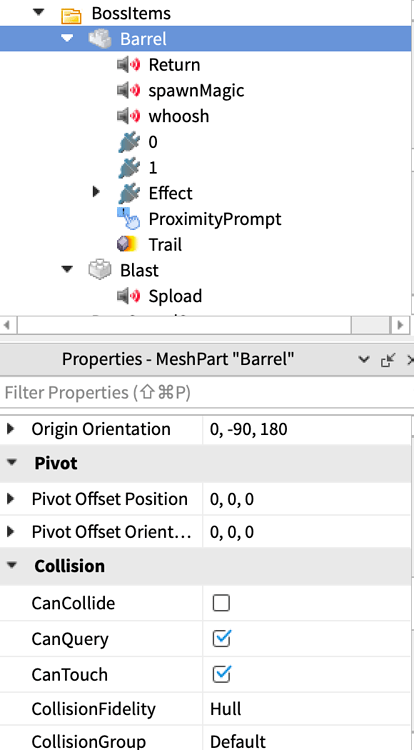Select the Return sound icon
This screenshot has width=414, height=750.
point(129,65)
